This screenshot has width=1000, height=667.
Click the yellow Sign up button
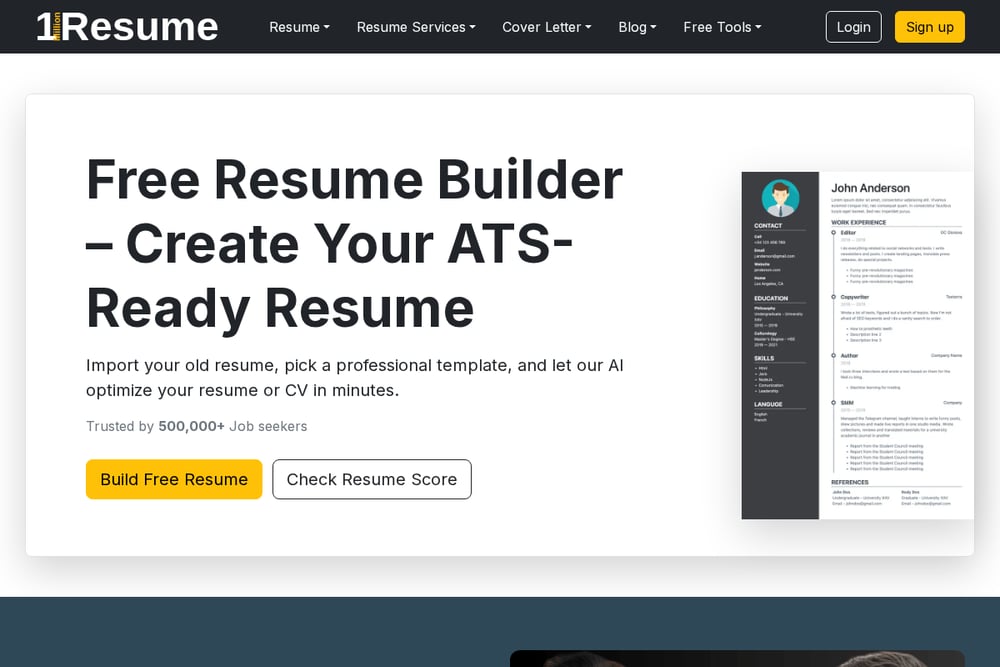click(929, 27)
